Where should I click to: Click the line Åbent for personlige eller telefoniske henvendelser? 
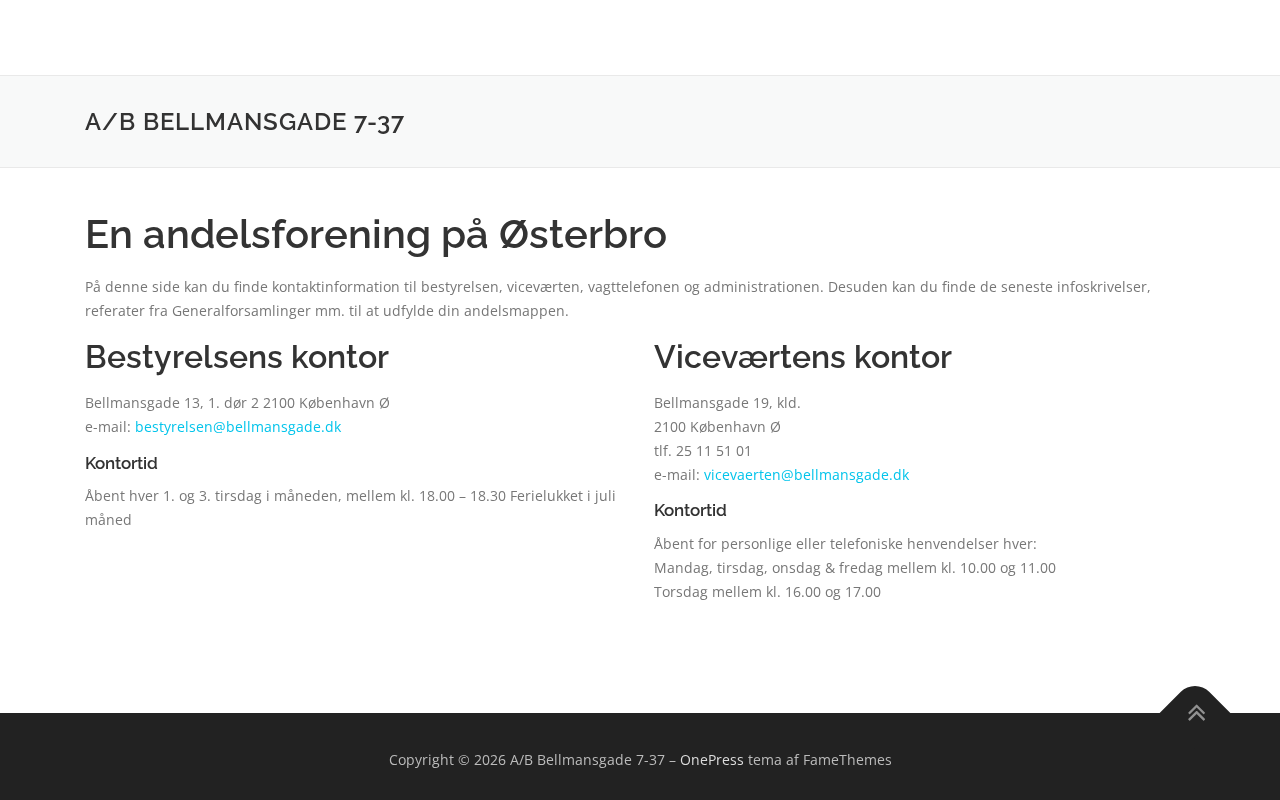[845, 544]
